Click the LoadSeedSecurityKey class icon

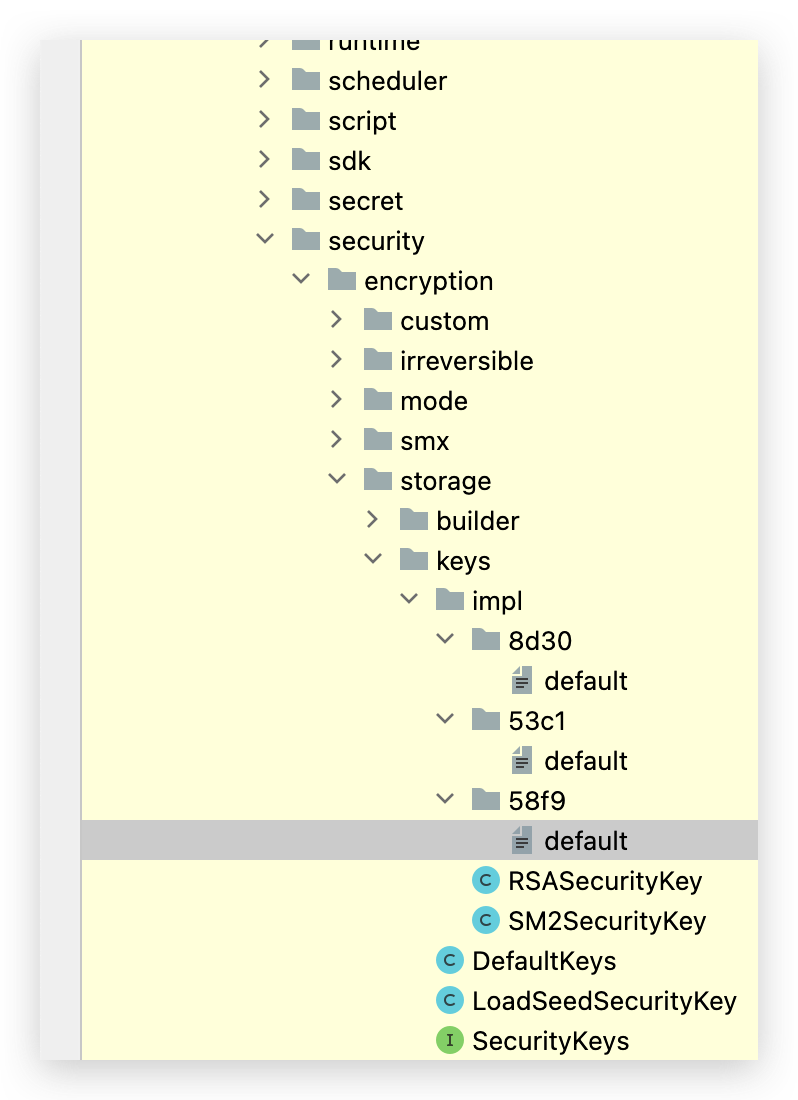(449, 1000)
